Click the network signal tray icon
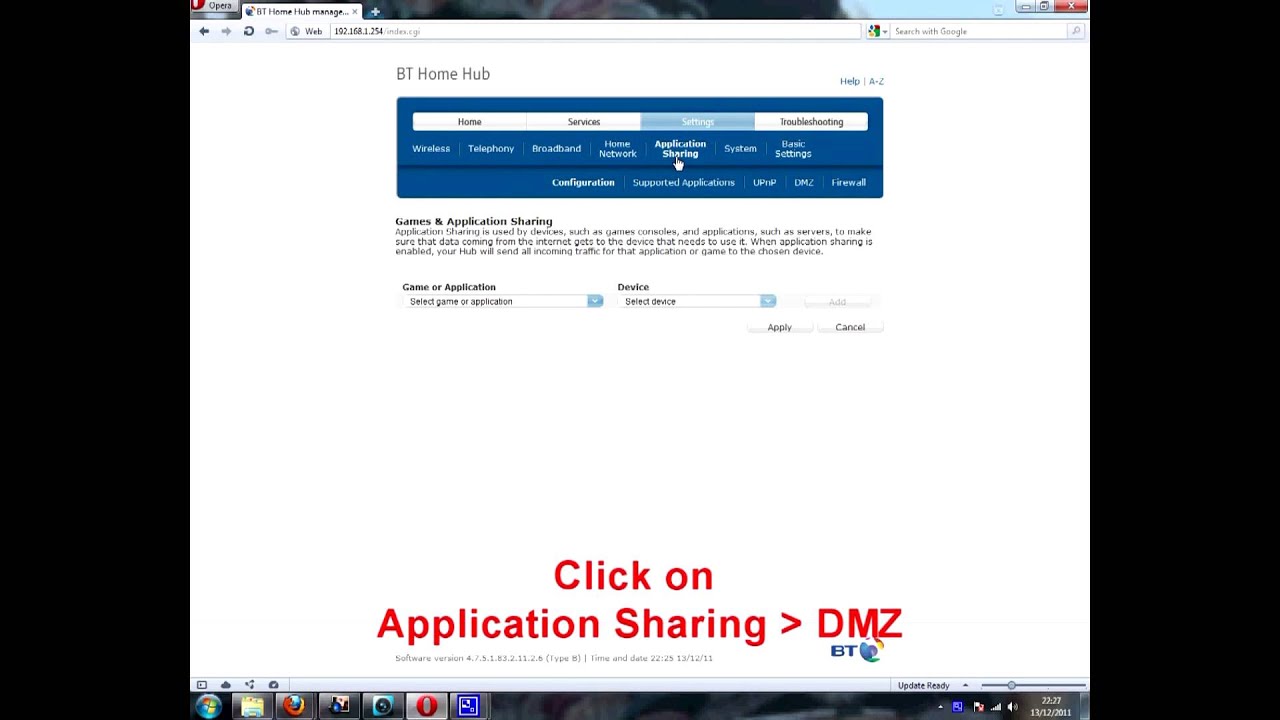The height and width of the screenshot is (720, 1280). click(996, 707)
